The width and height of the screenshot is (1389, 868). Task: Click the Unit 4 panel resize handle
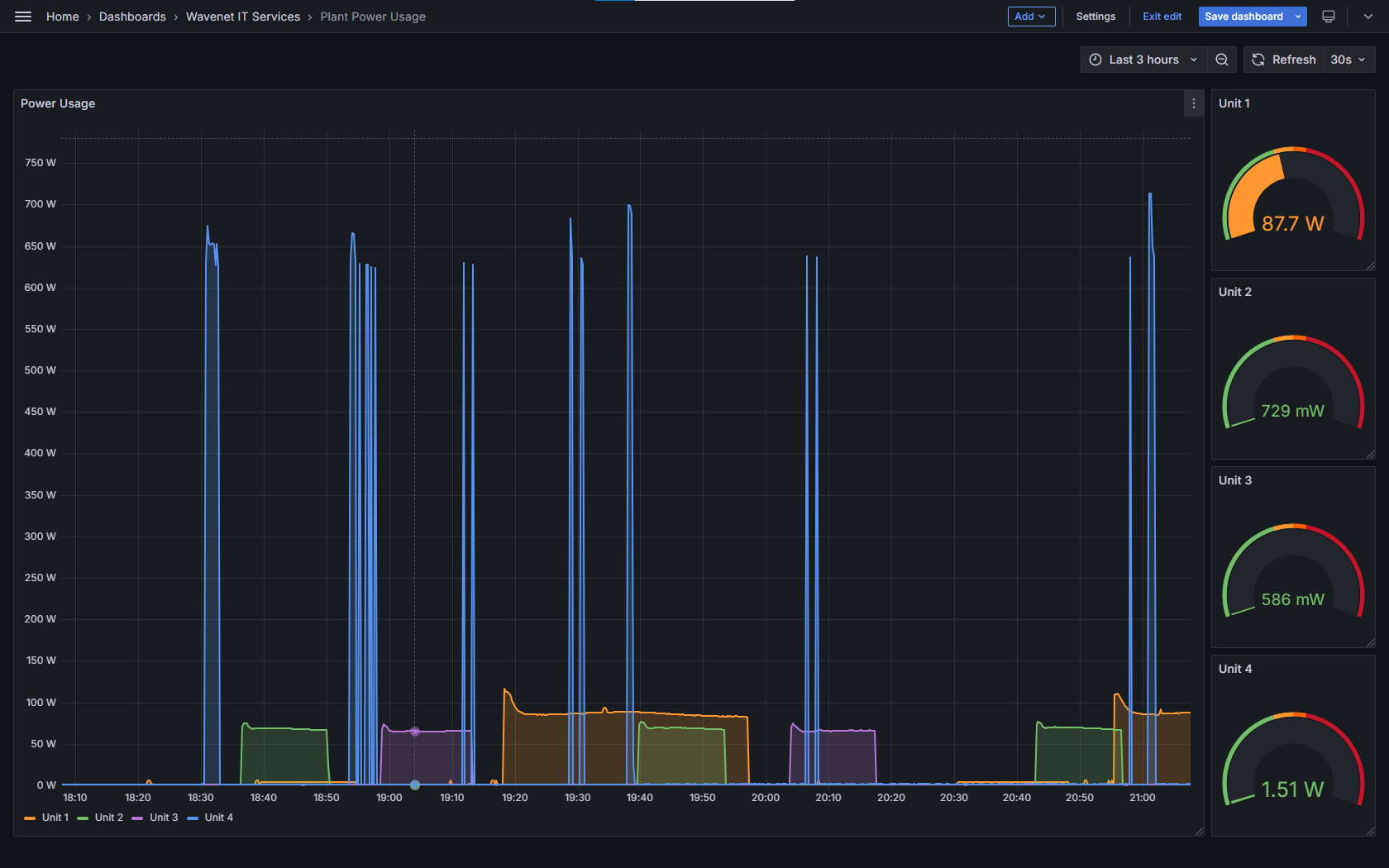tap(1370, 831)
